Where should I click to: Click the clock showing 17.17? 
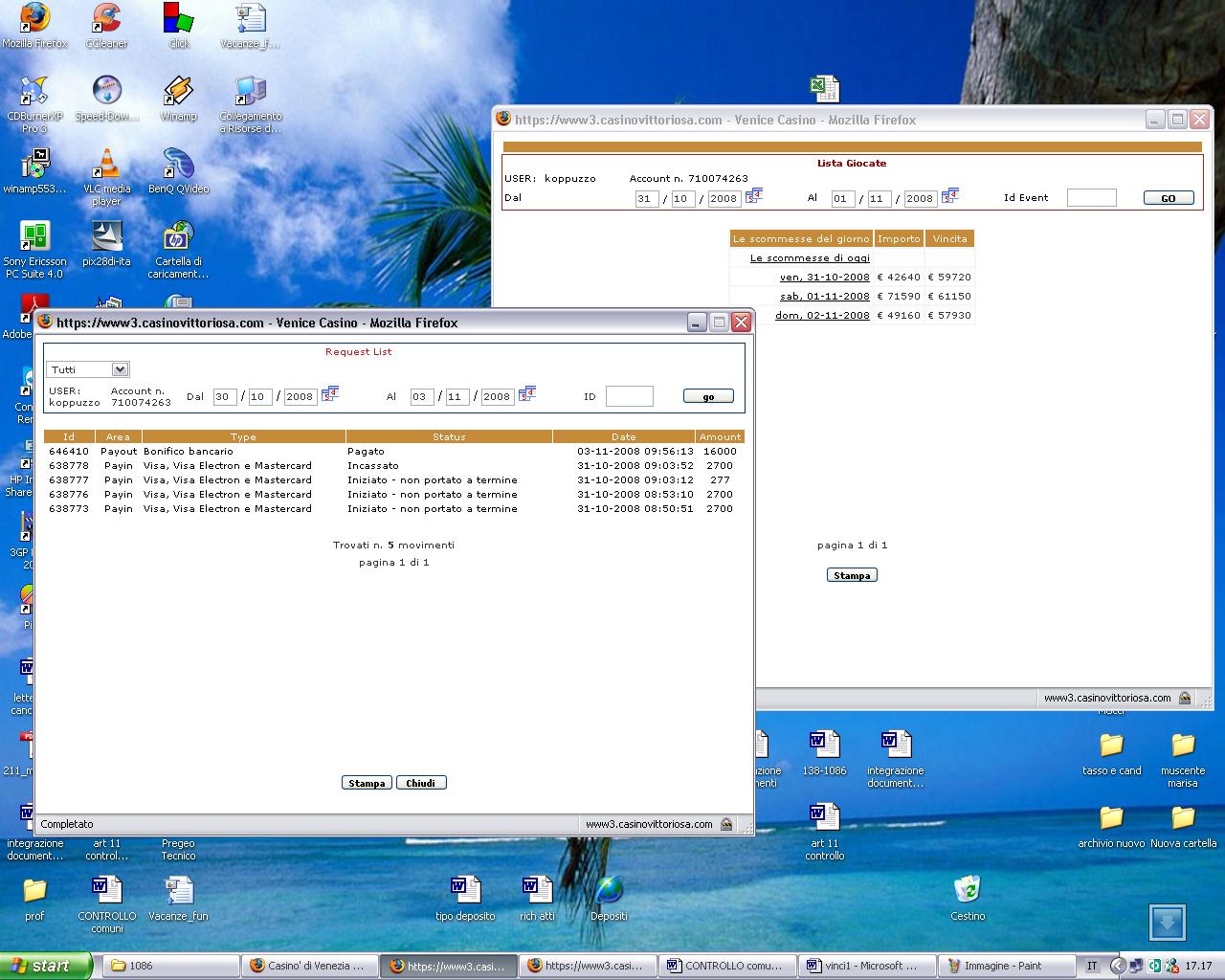click(1198, 966)
